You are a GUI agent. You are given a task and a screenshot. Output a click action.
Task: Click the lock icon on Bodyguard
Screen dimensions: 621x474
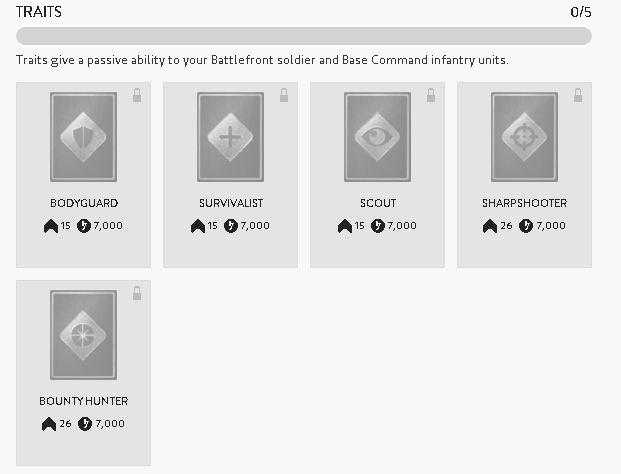point(137,96)
